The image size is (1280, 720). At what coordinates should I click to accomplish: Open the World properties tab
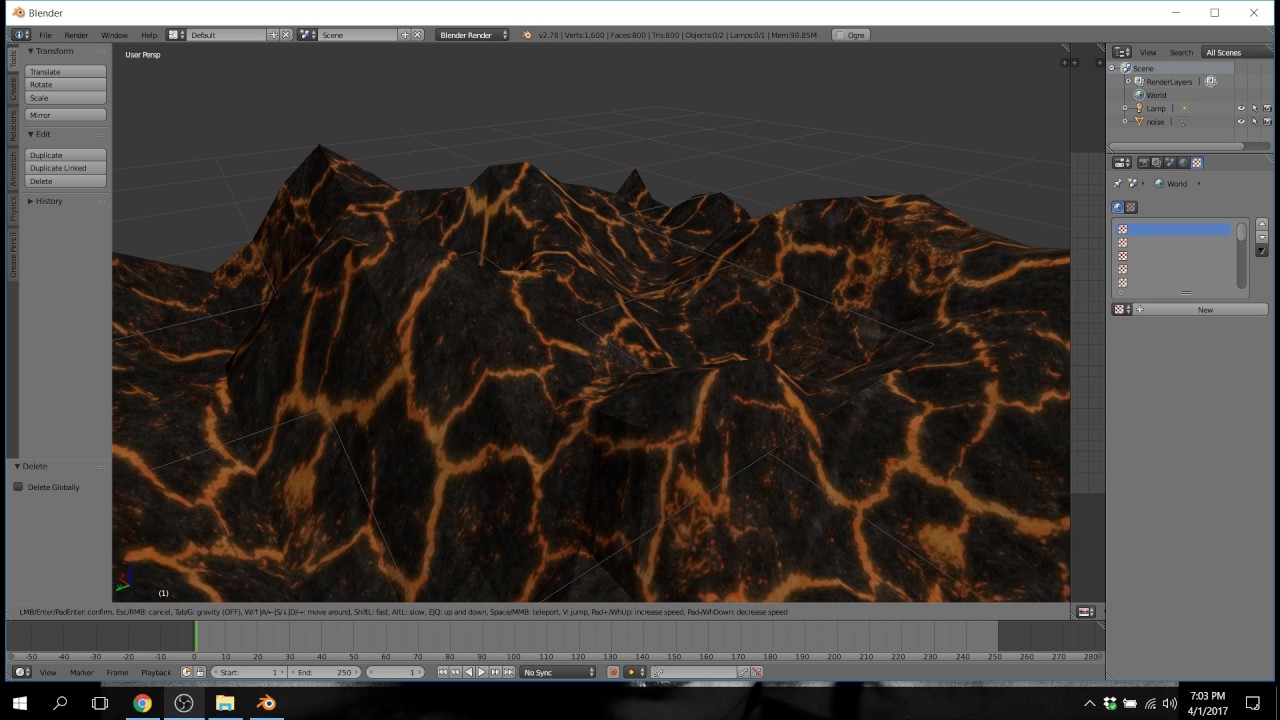coord(1183,163)
